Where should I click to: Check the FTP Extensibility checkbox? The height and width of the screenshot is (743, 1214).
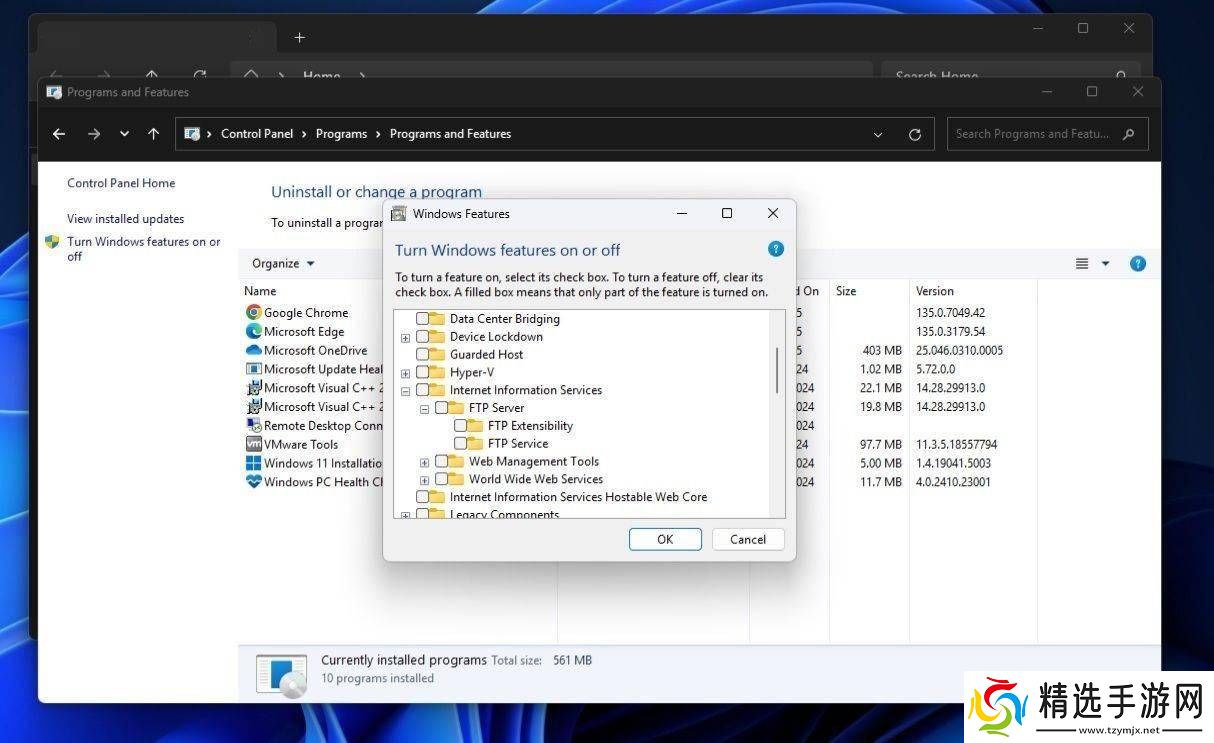(x=461, y=426)
